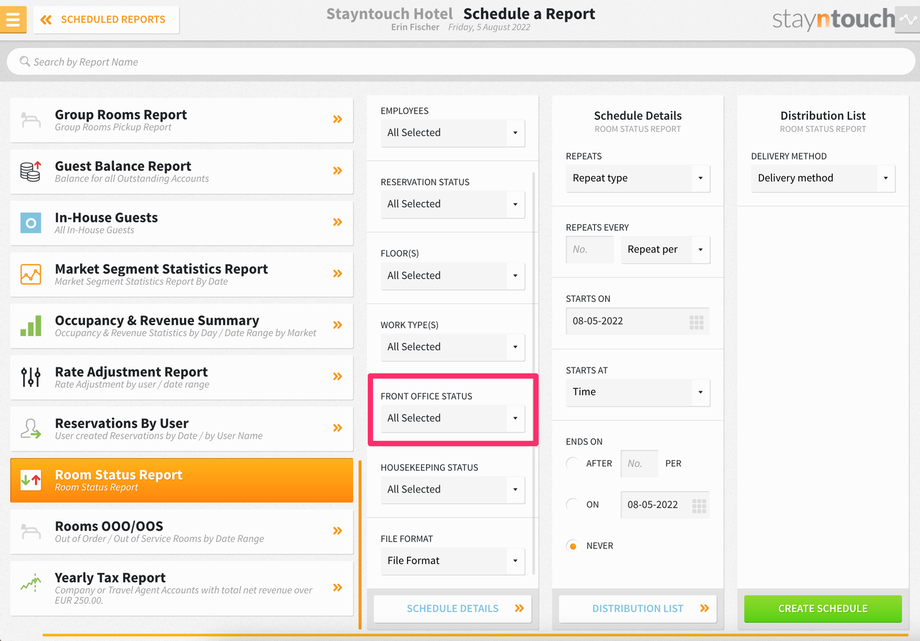The image size is (920, 641).
Task: Click arrow chevrons on Group Rooms Report
Action: point(337,119)
